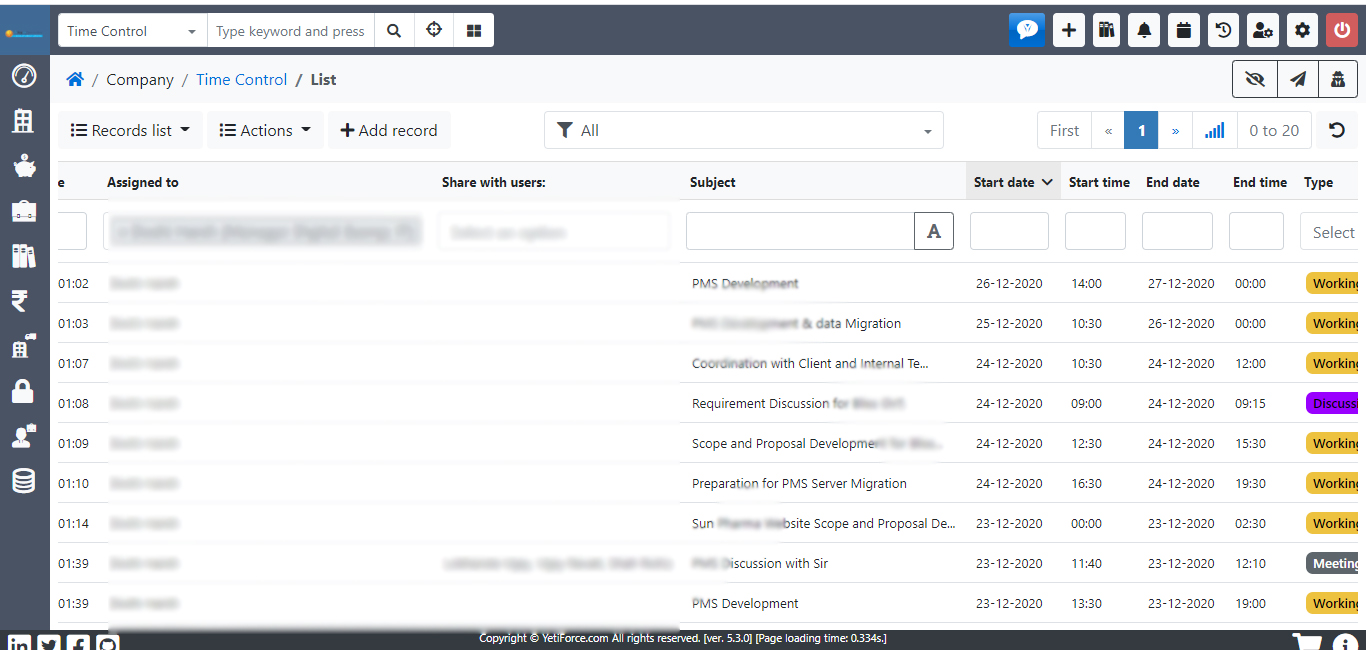The image size is (1366, 650).
Task: Open the All filter dropdown
Action: coord(743,130)
